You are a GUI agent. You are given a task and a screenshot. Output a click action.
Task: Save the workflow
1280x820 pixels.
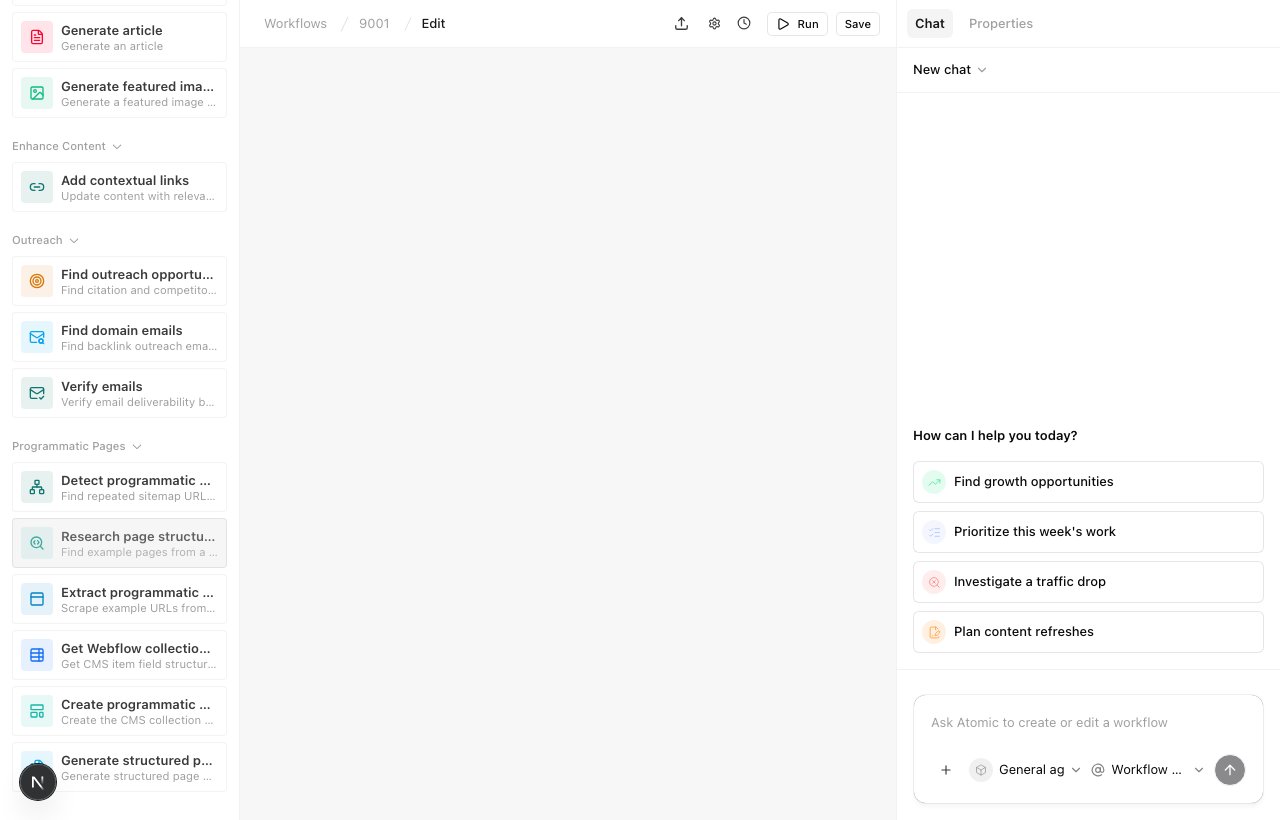click(858, 24)
